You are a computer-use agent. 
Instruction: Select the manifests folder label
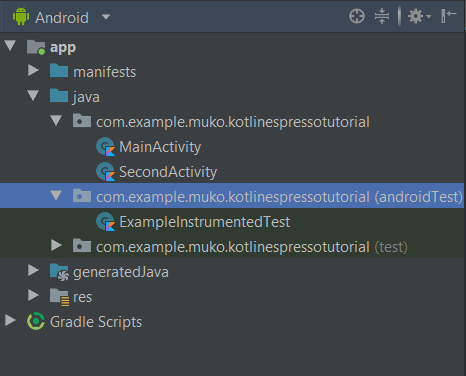[x=104, y=72]
